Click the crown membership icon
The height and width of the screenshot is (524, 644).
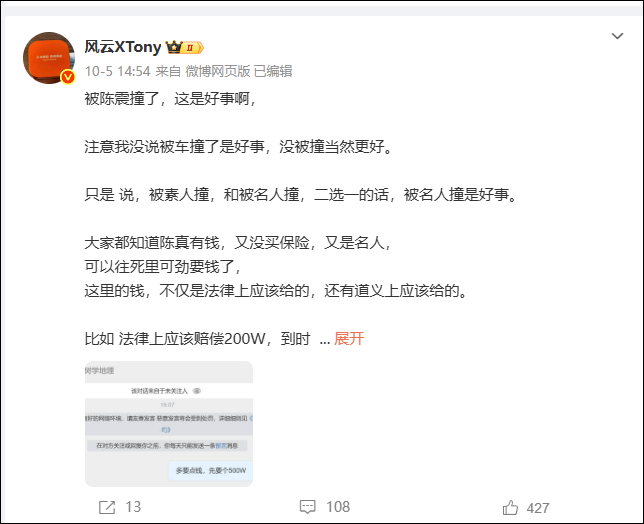tap(174, 47)
